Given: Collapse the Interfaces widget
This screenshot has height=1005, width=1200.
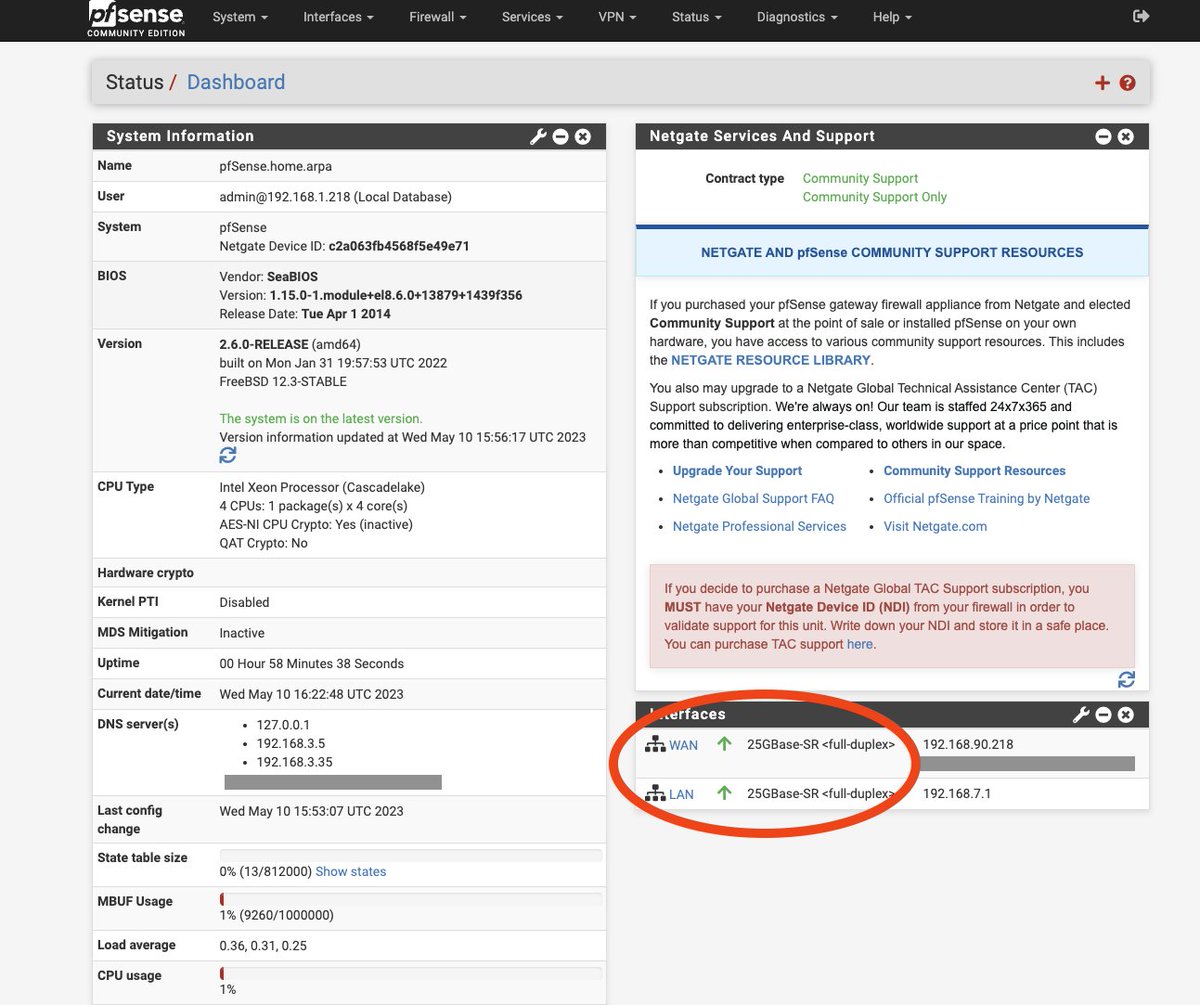Looking at the screenshot, I should (1104, 715).
